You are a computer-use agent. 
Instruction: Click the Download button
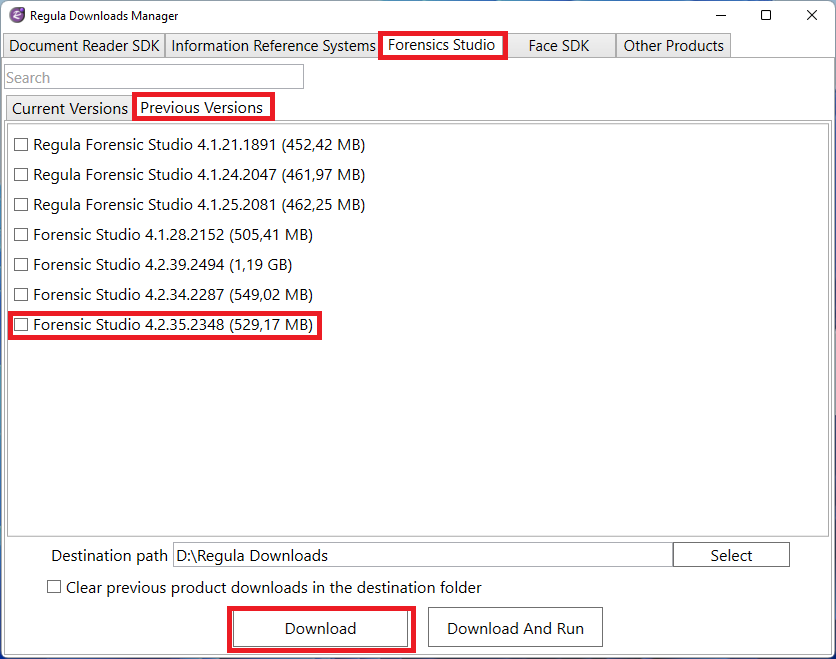pyautogui.click(x=320, y=629)
